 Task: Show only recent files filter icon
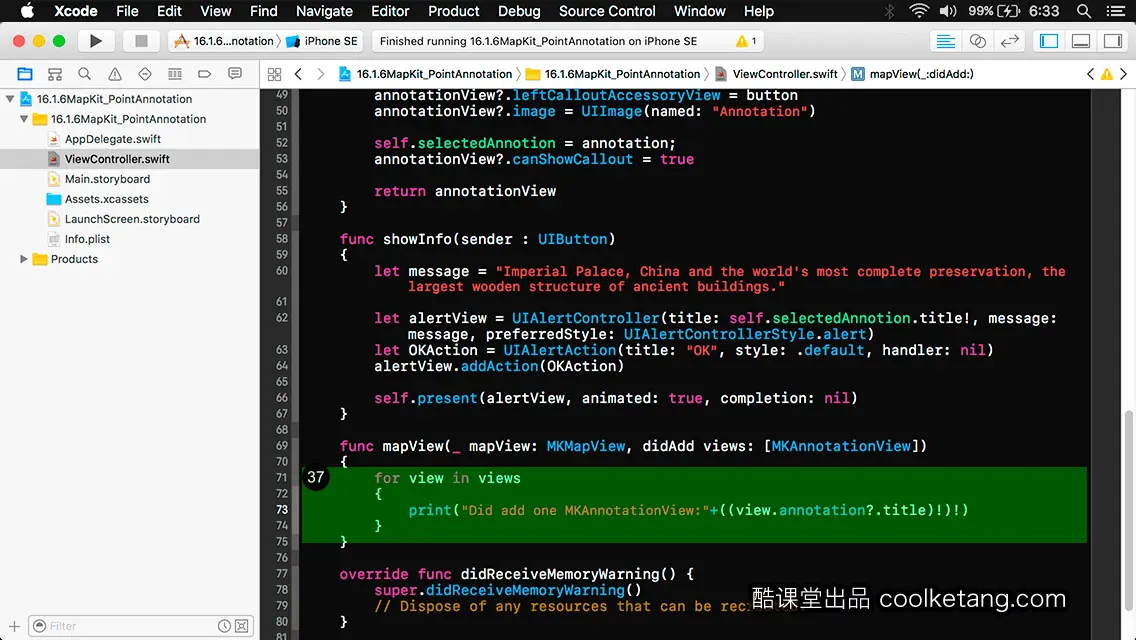(225, 626)
